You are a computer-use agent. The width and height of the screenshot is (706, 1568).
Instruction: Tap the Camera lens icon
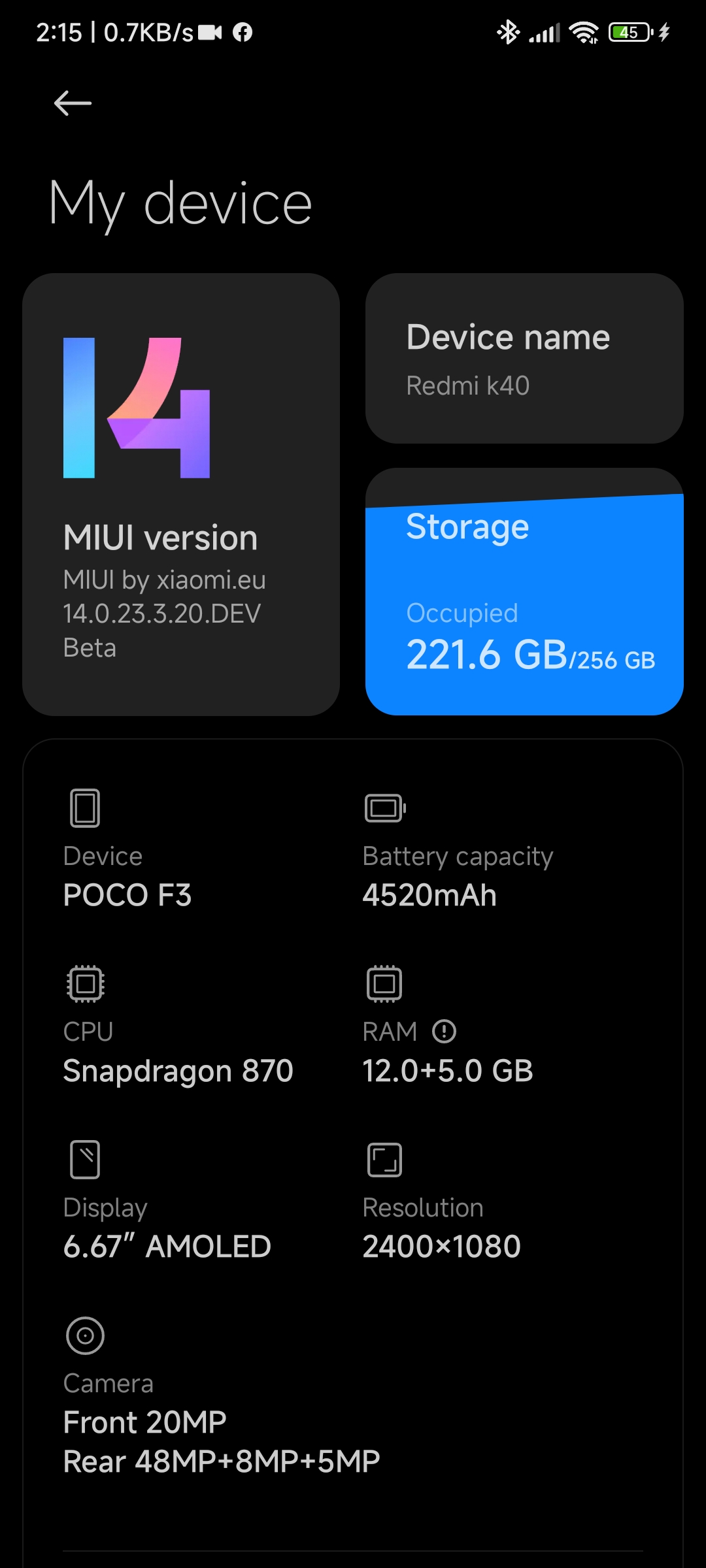(85, 1335)
